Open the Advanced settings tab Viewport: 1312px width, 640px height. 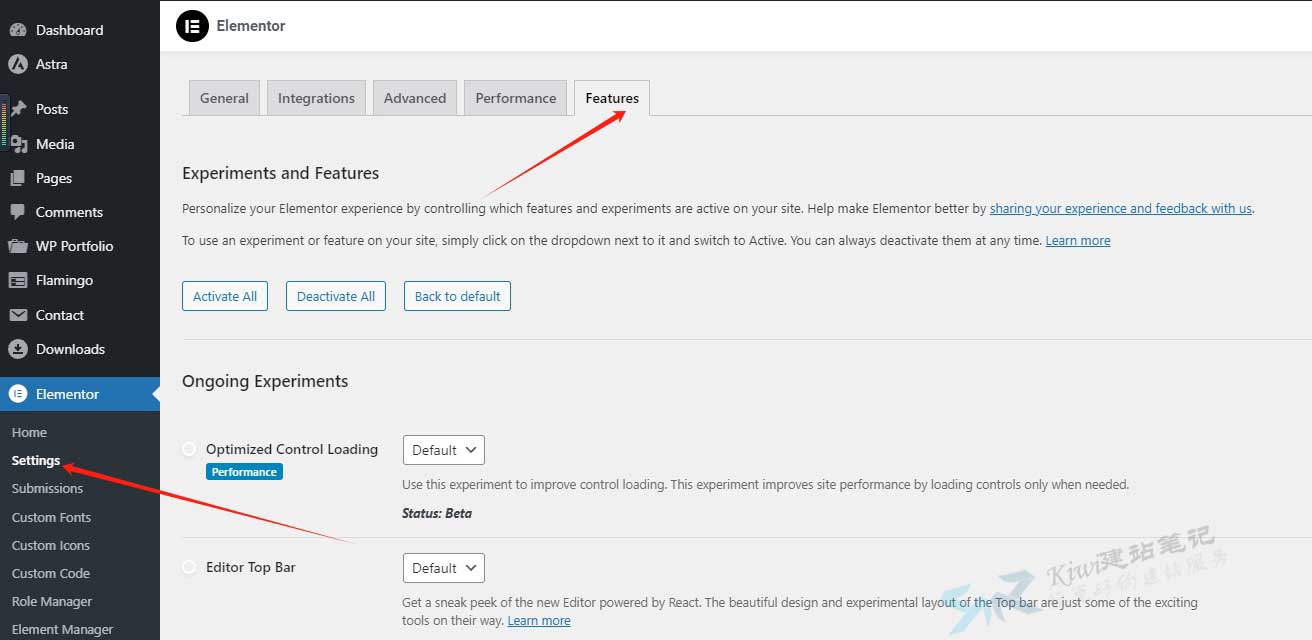coord(414,98)
